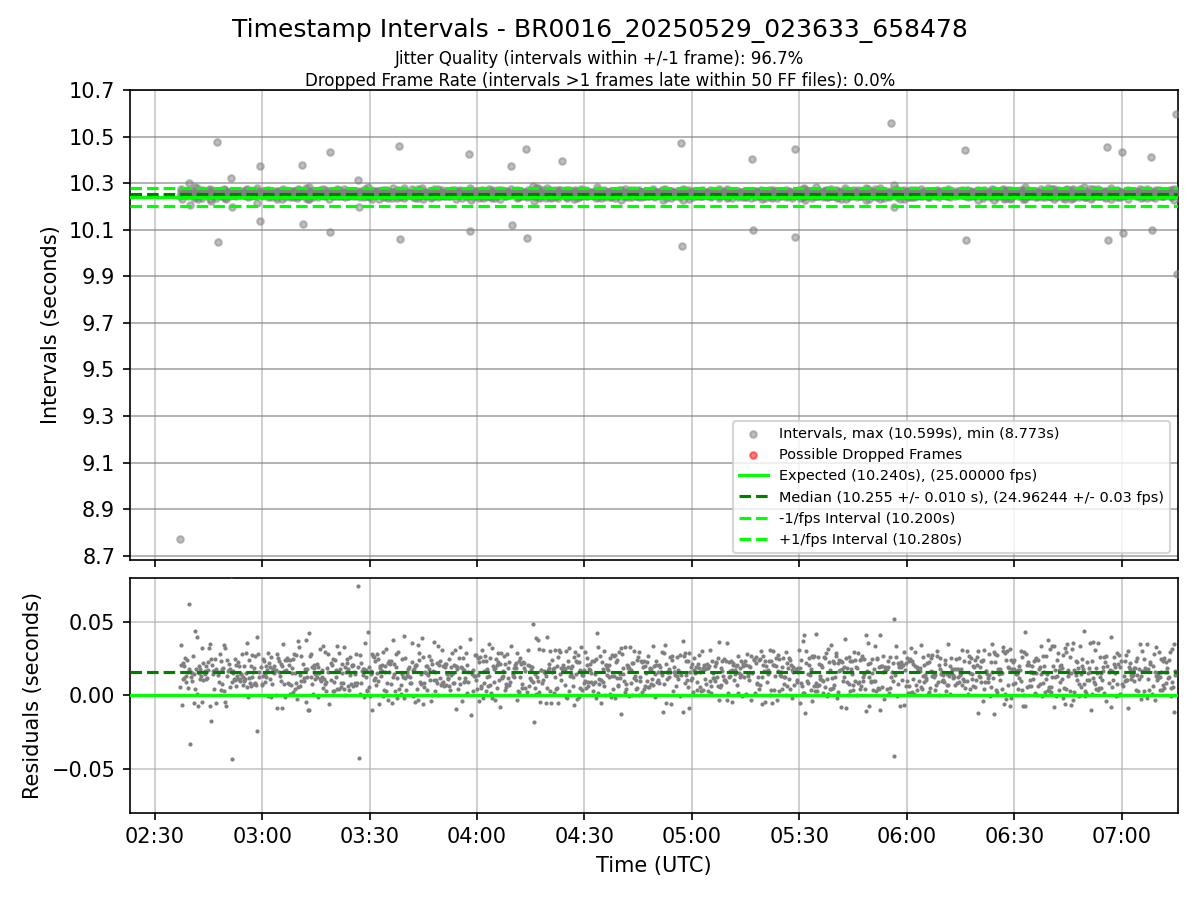
Task: Click the '04:00' x-axis tick label
Action: pos(476,835)
